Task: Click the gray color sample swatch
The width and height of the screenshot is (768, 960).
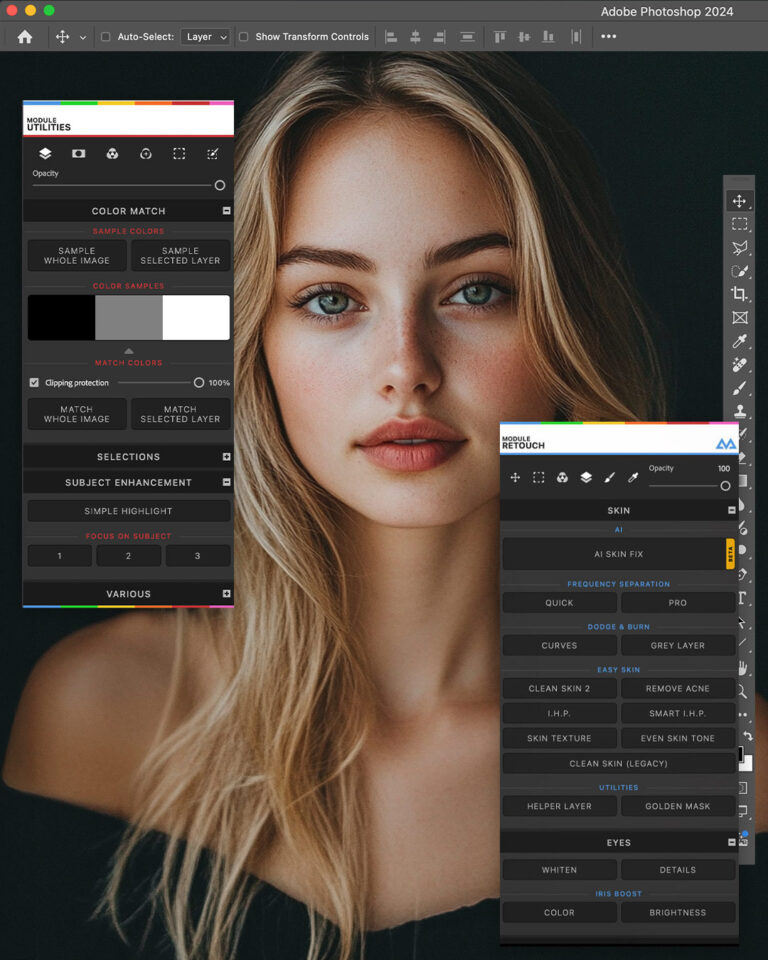Action: coord(129,318)
